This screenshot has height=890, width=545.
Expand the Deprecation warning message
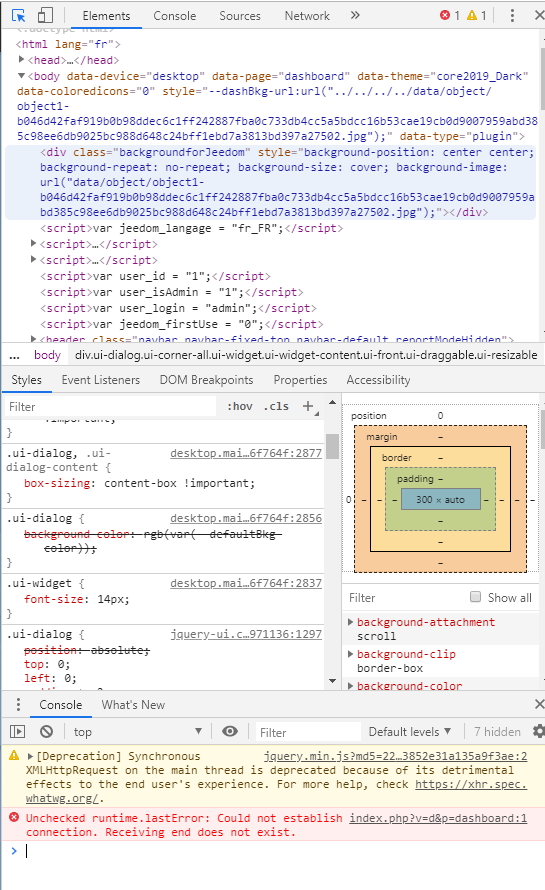[x=31, y=756]
